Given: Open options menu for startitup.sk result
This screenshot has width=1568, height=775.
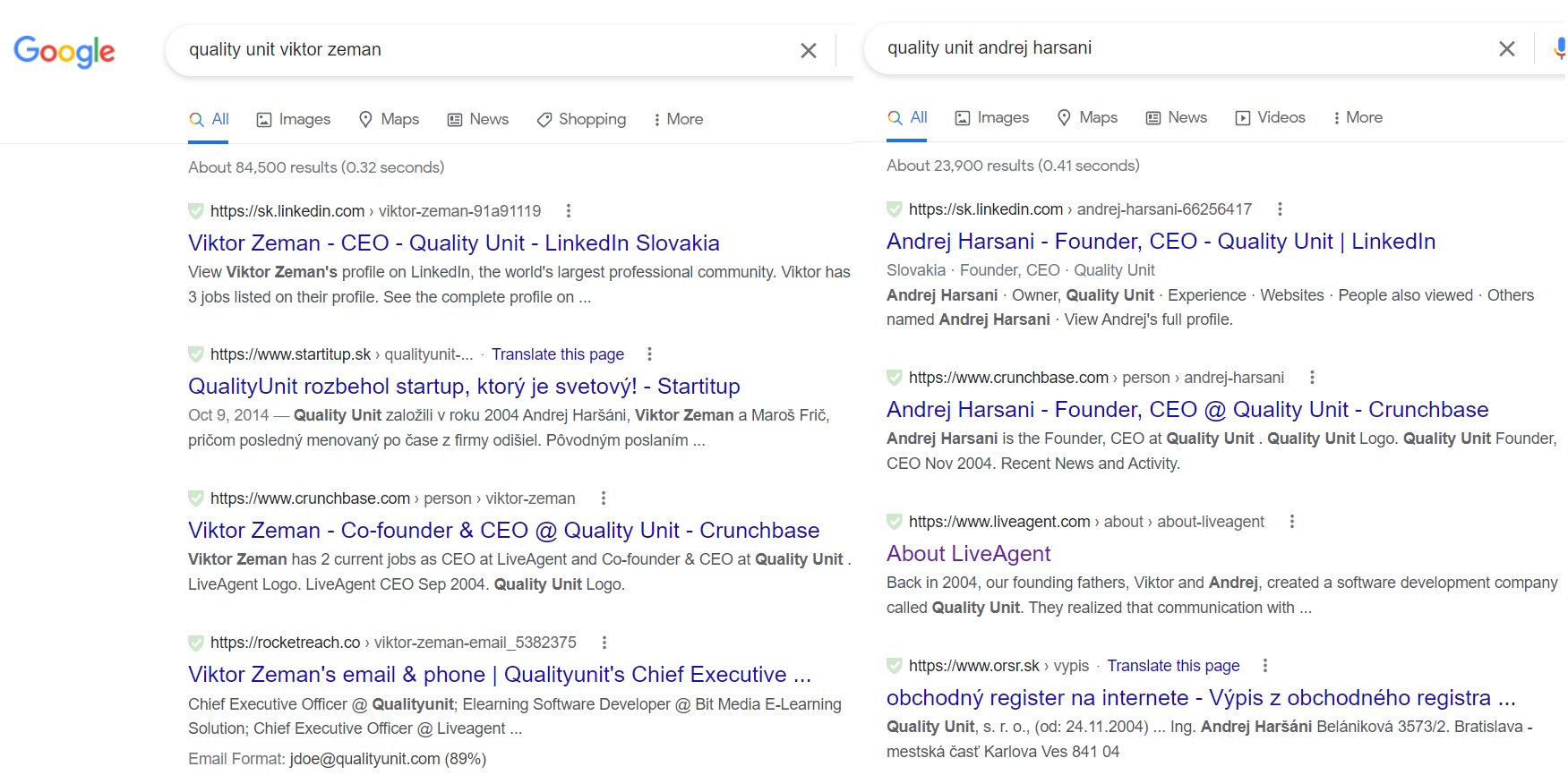Looking at the screenshot, I should tap(649, 354).
